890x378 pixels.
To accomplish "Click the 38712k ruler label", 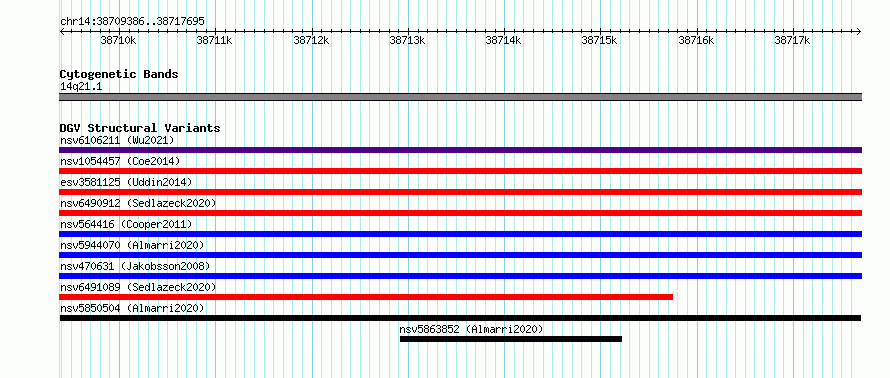I will [x=311, y=40].
